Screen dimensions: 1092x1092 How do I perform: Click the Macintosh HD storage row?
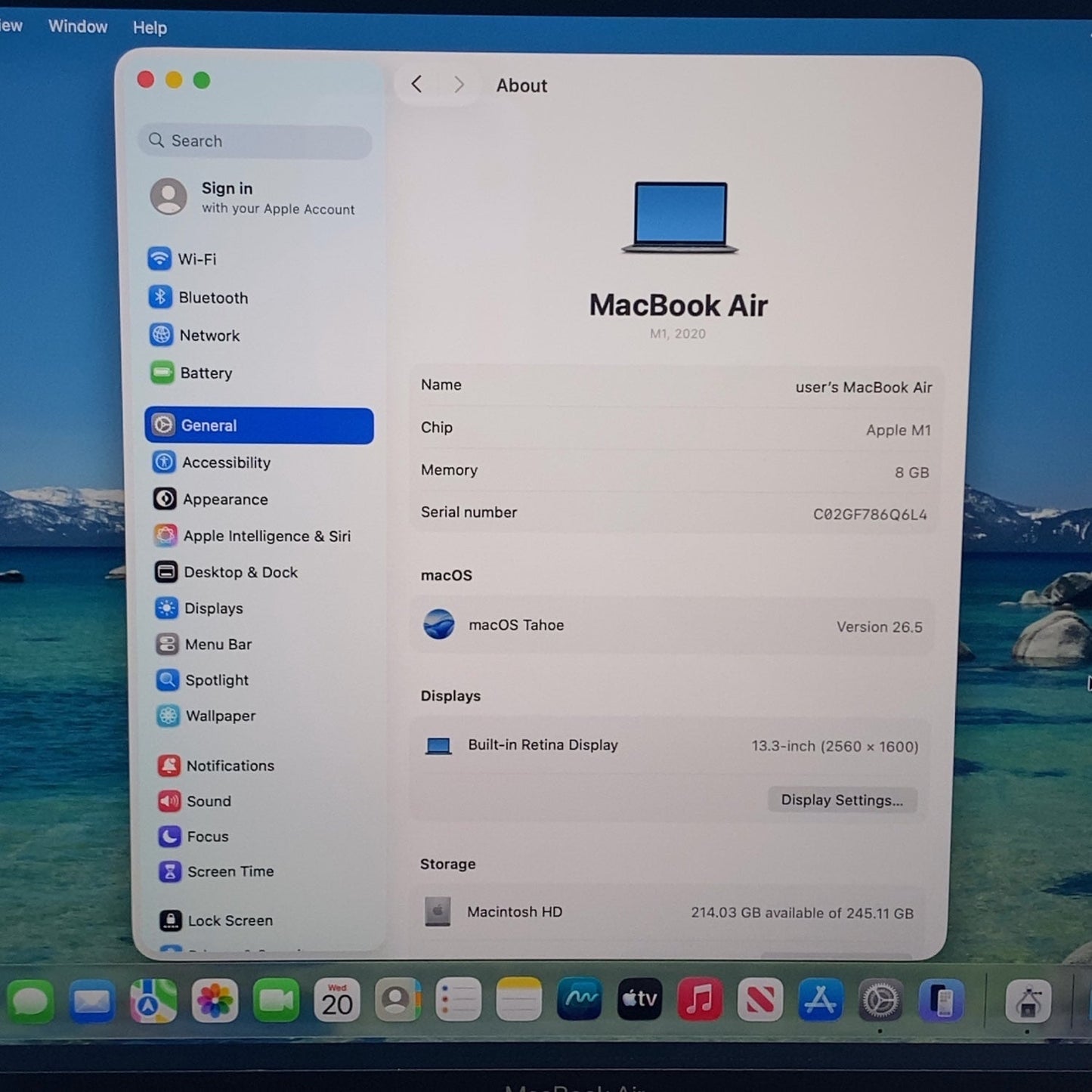tap(669, 912)
